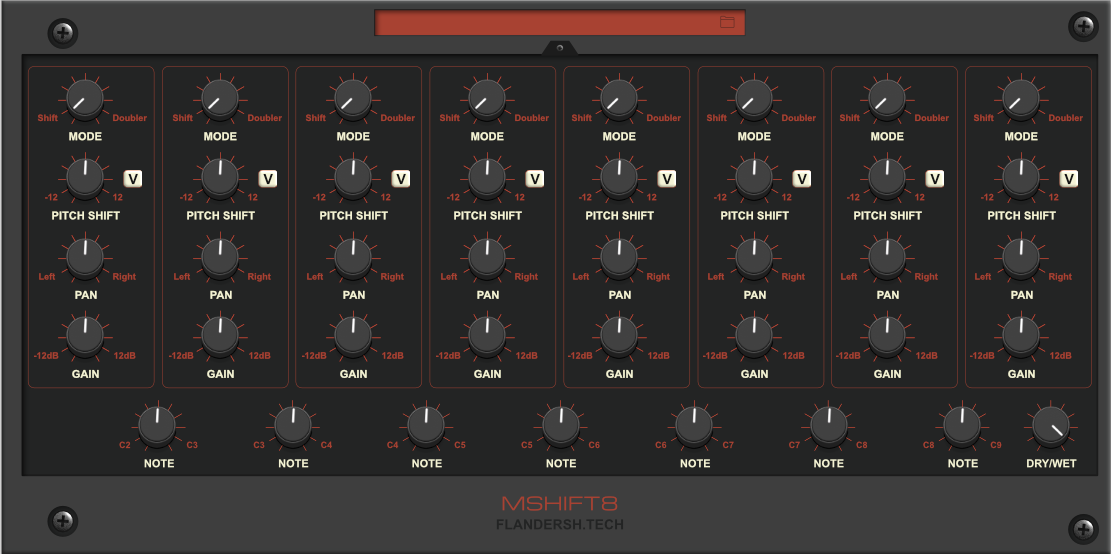Click the GAIN knob in the fourth voice column
Screen dimensions: 1111x554
click(x=487, y=337)
